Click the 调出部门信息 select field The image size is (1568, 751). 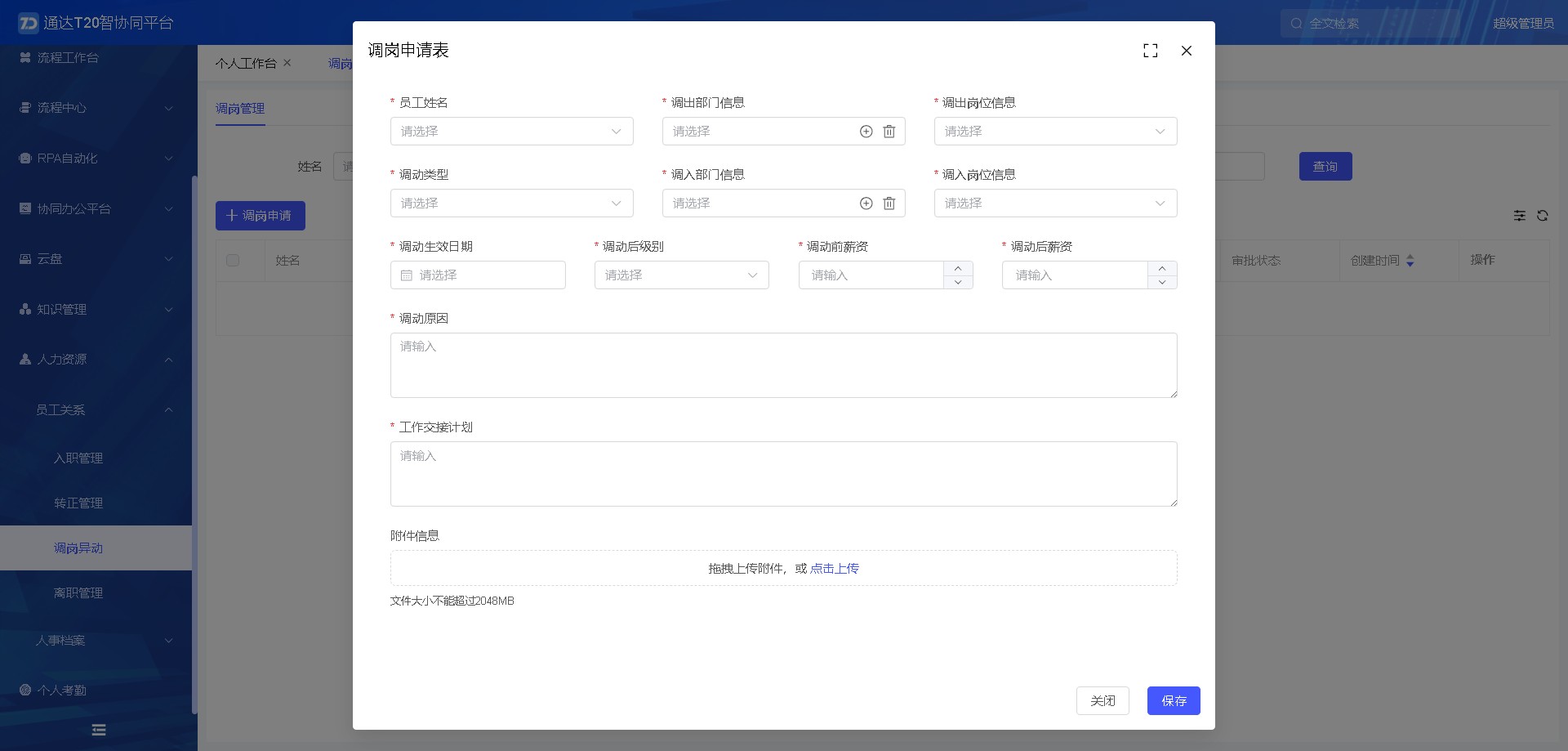[784, 132]
